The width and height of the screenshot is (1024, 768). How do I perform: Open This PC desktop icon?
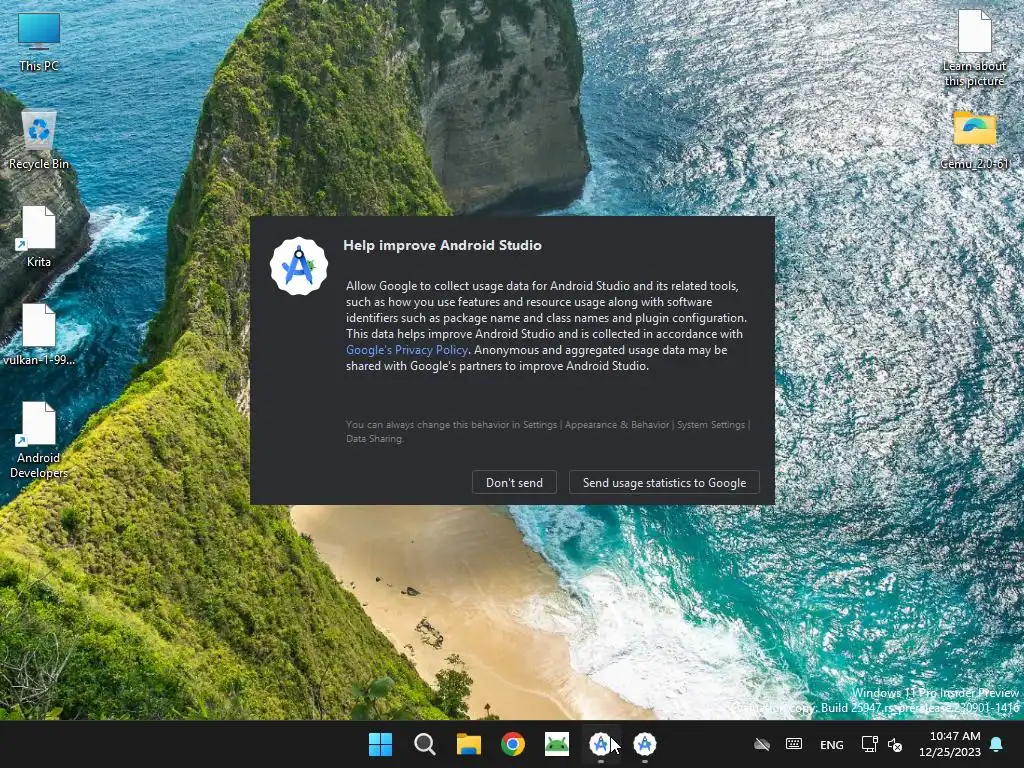(39, 42)
